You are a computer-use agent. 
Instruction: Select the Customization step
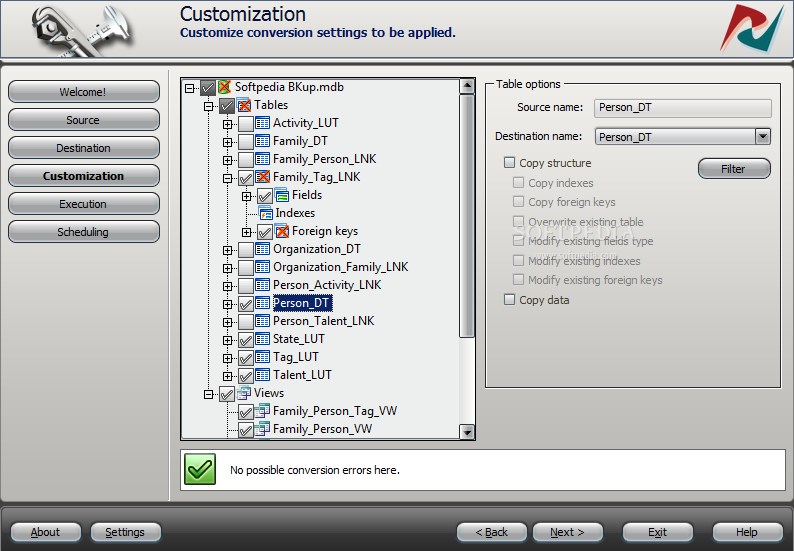84,176
